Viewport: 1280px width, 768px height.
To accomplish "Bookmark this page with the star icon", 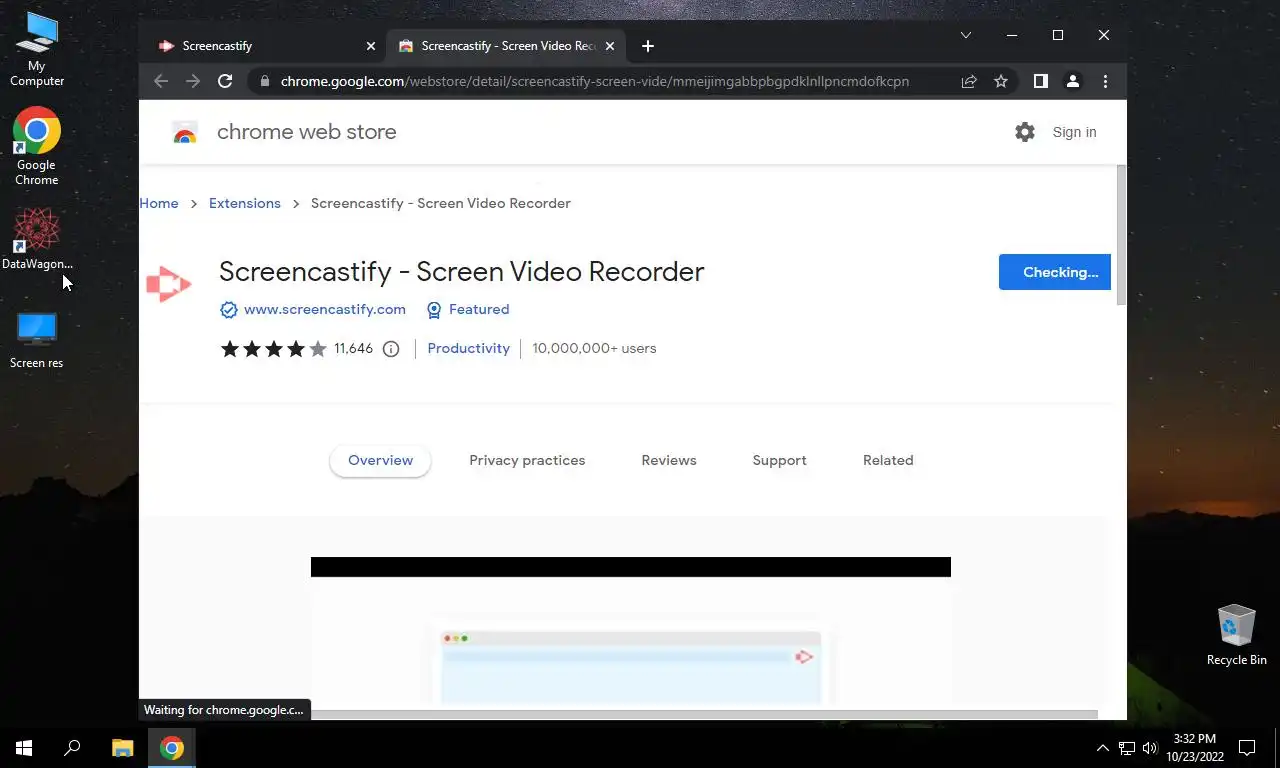I will pyautogui.click(x=1001, y=81).
